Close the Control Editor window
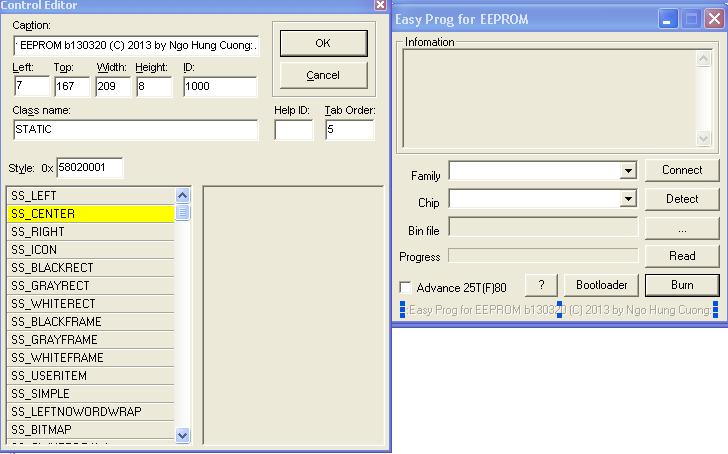Viewport: 728px width, 454px height. [x=380, y=5]
